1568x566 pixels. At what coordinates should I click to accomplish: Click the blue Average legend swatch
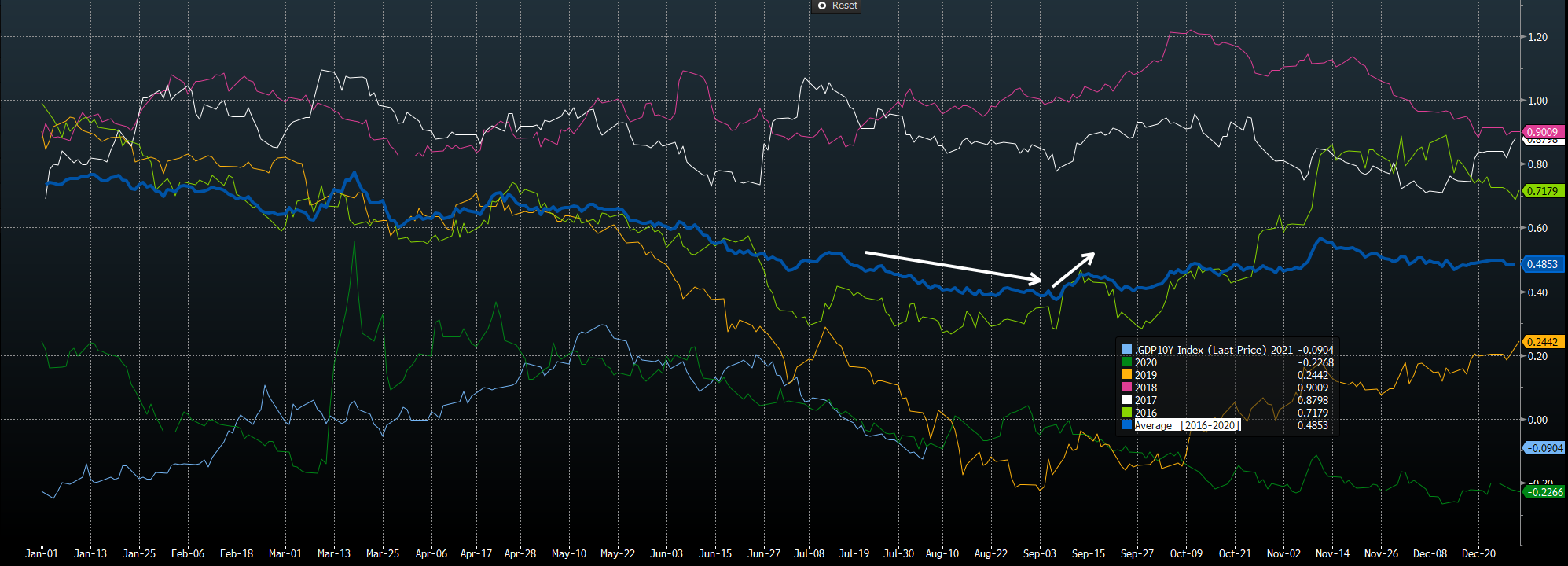pyautogui.click(x=1127, y=425)
